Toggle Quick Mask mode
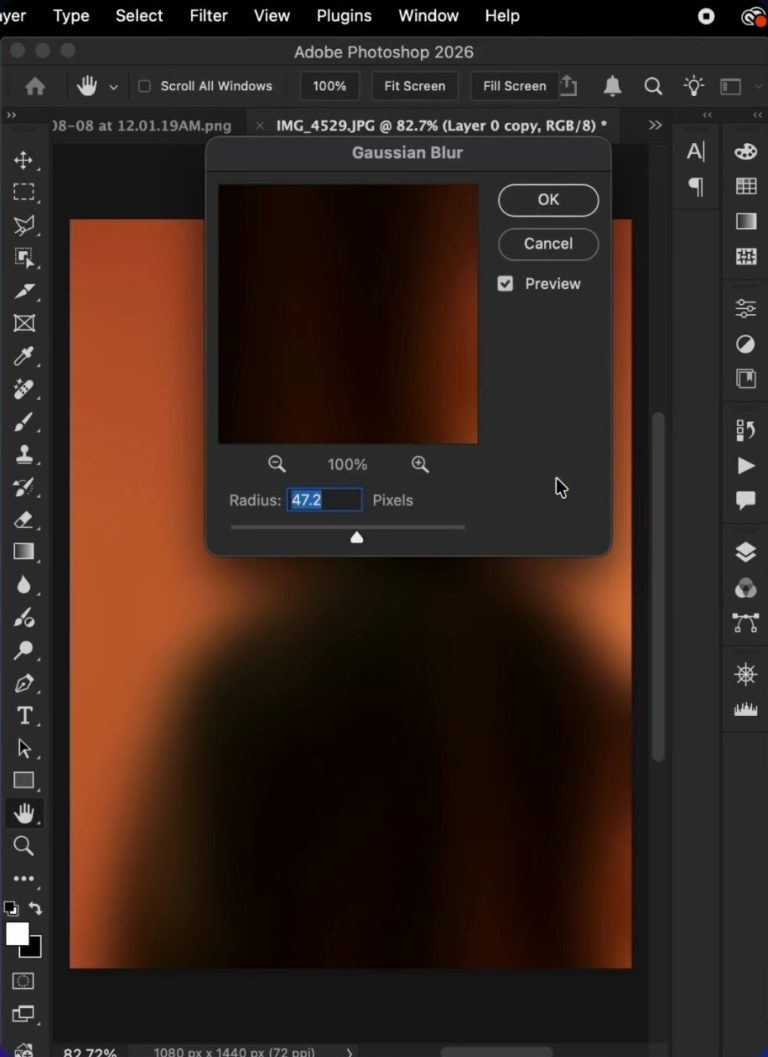This screenshot has height=1057, width=768. tap(24, 981)
